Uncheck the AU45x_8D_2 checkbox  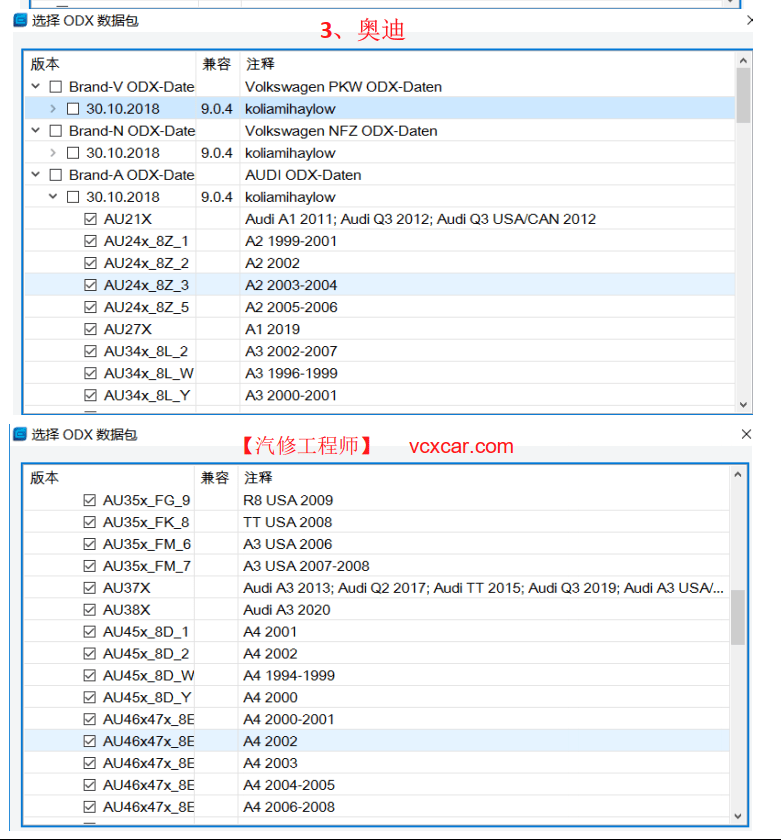click(89, 654)
